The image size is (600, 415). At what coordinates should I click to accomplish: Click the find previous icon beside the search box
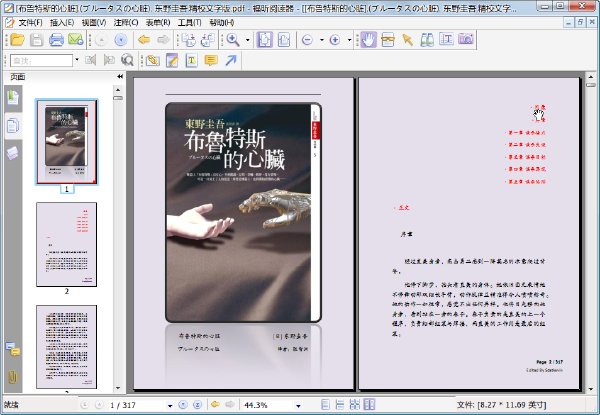click(90, 60)
